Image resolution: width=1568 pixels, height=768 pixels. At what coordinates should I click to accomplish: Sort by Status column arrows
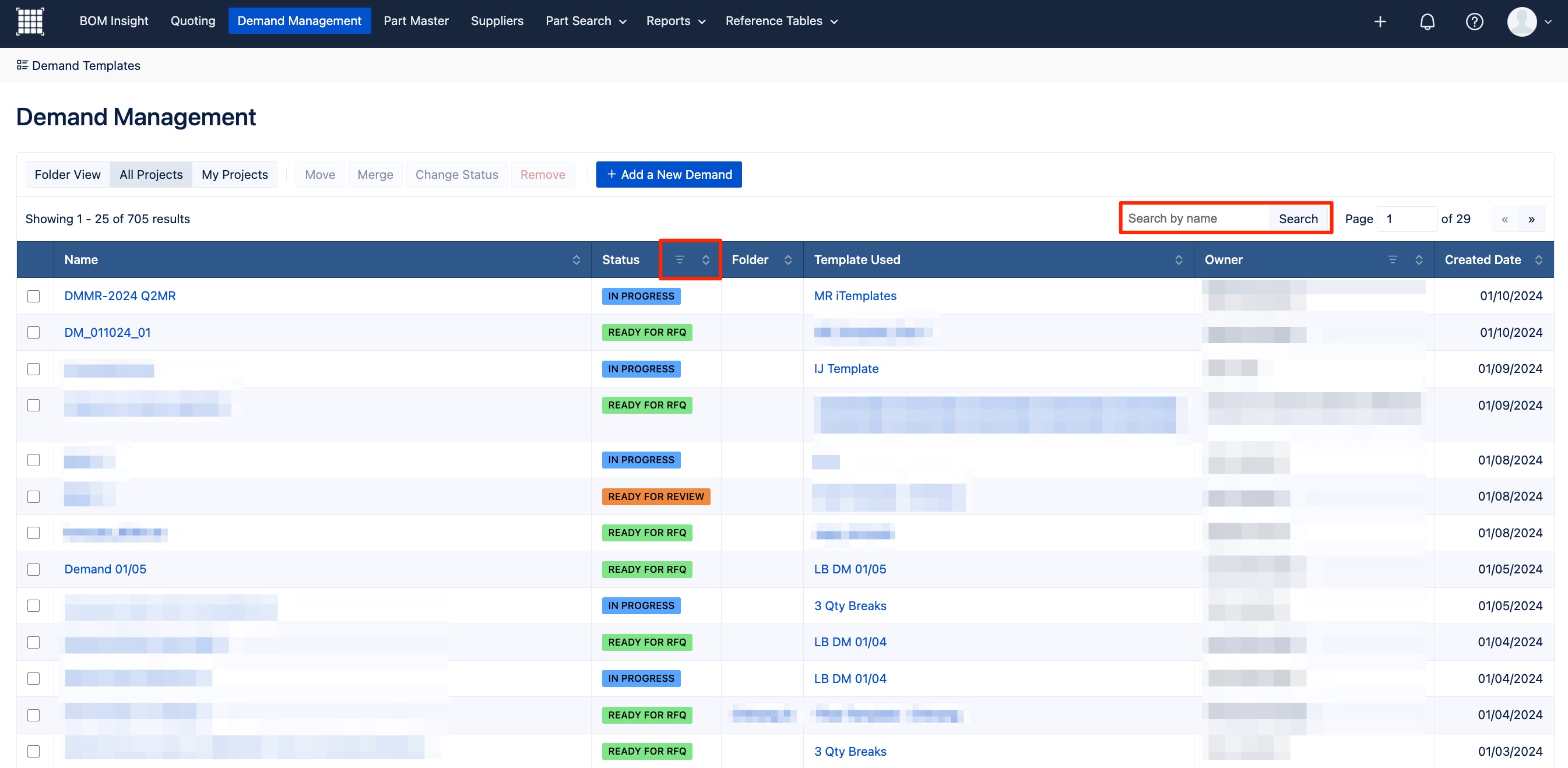click(705, 260)
